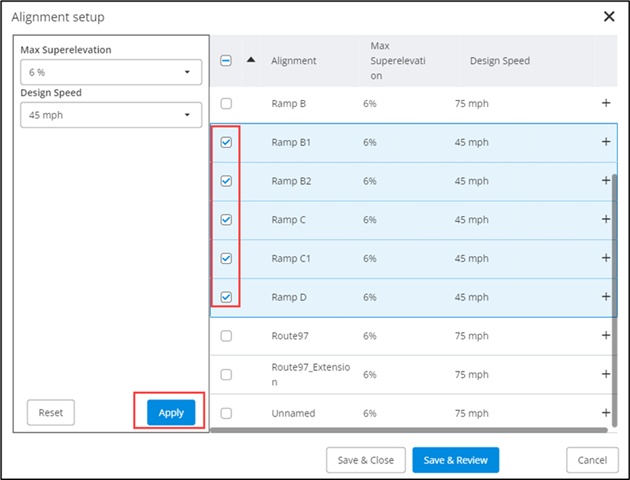Enable the Ramp B checkbox

pos(226,103)
